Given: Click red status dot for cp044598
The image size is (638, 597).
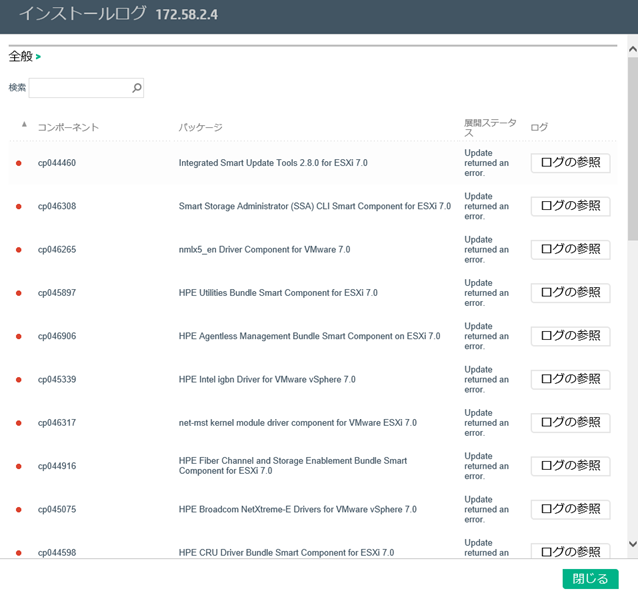Looking at the screenshot, I should [19, 553].
